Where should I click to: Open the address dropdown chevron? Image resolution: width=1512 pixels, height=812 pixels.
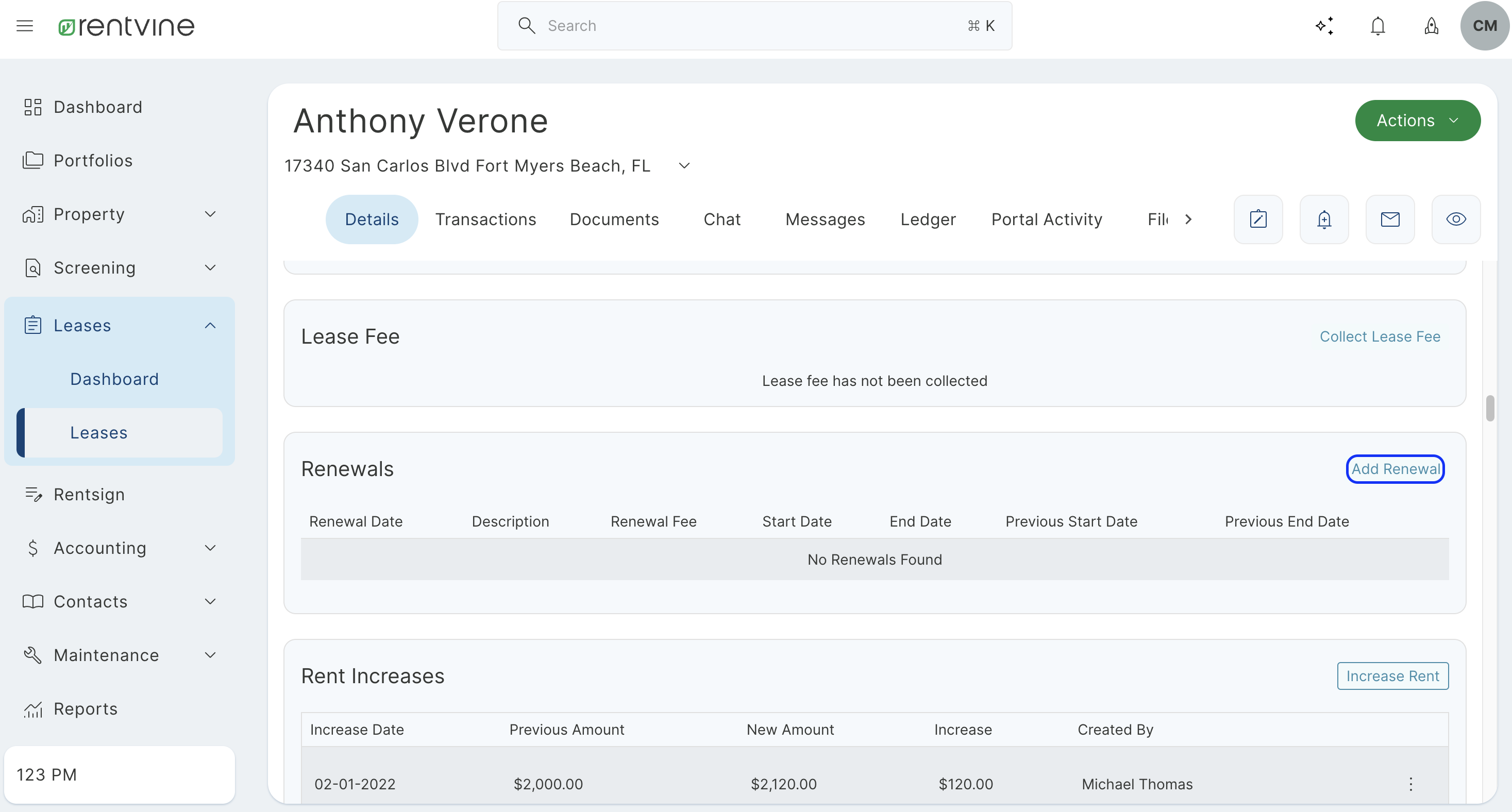684,165
